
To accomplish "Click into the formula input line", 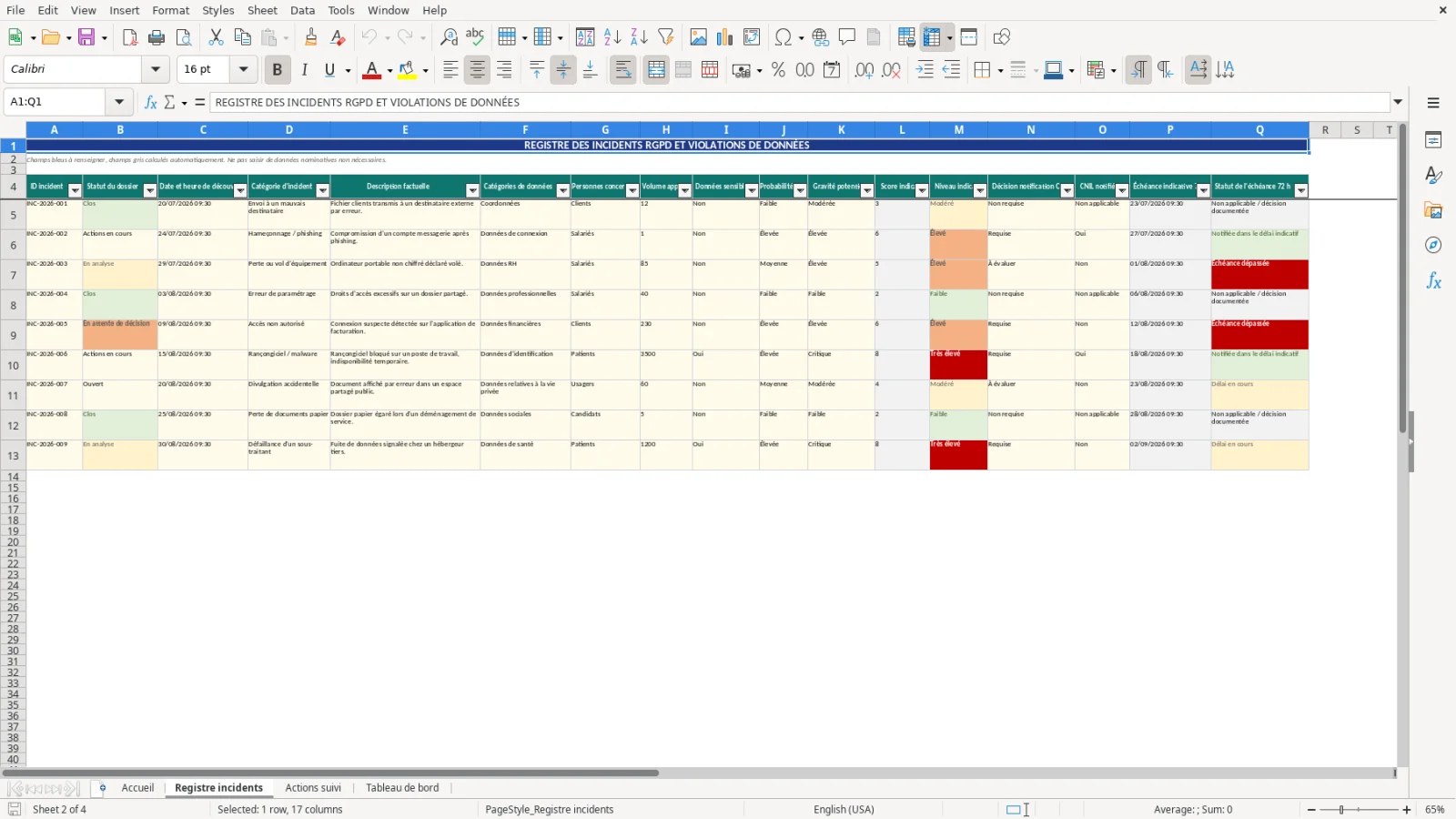I will click(799, 102).
